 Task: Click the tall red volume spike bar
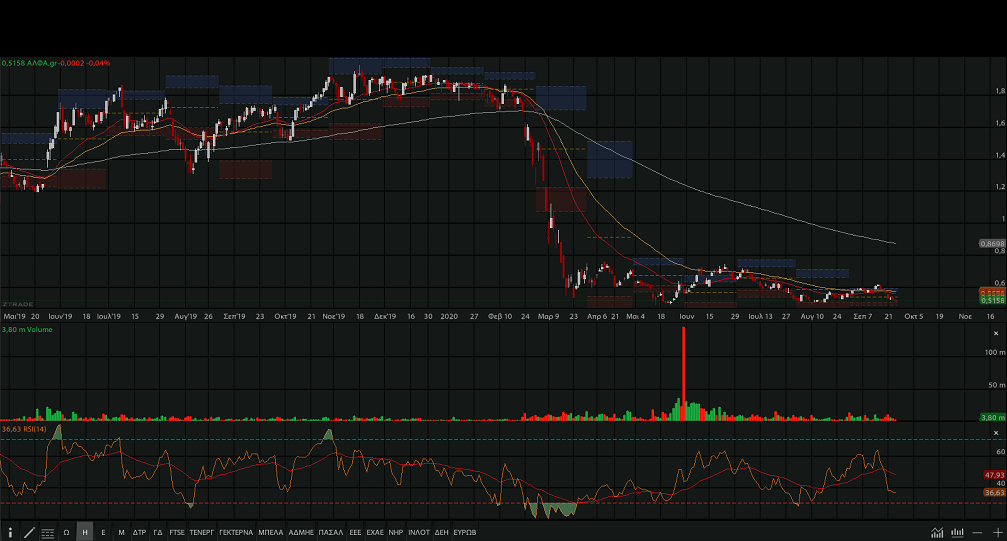(684, 370)
